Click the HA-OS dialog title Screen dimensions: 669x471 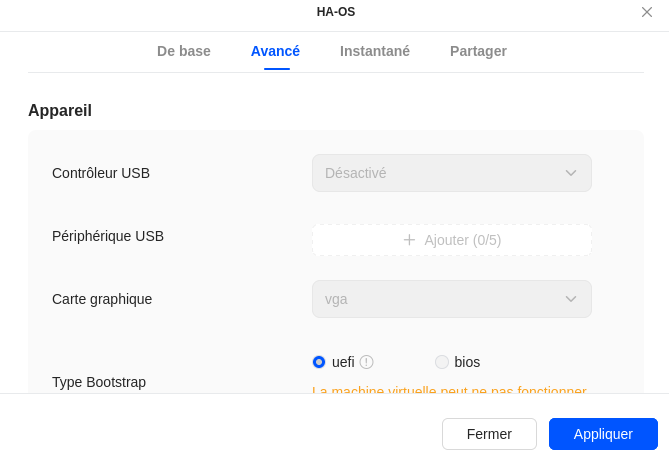coord(336,12)
